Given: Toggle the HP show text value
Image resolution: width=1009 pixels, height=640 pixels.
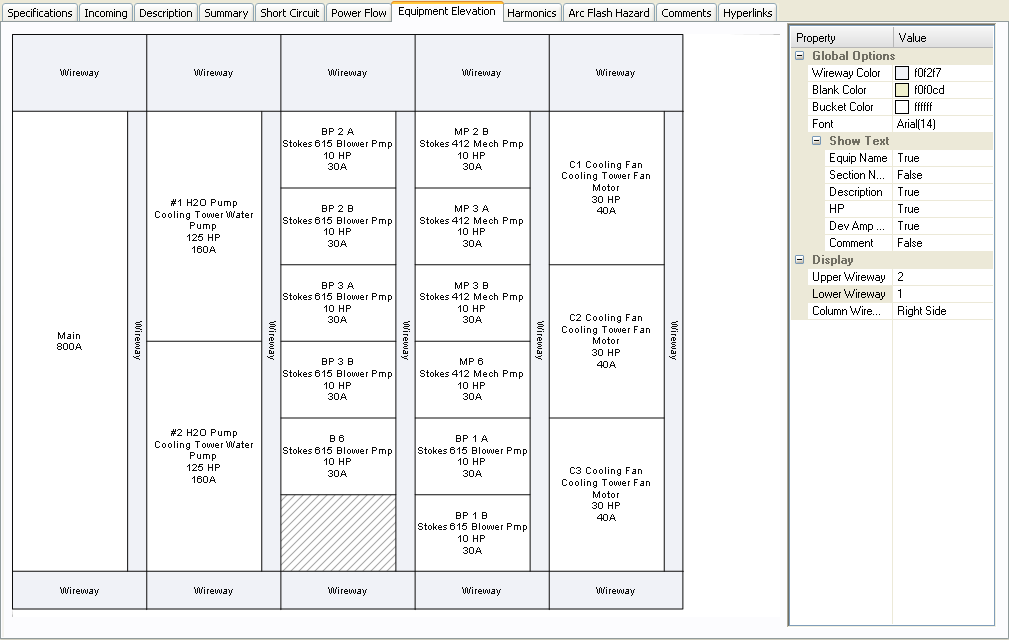Looking at the screenshot, I should point(942,209).
